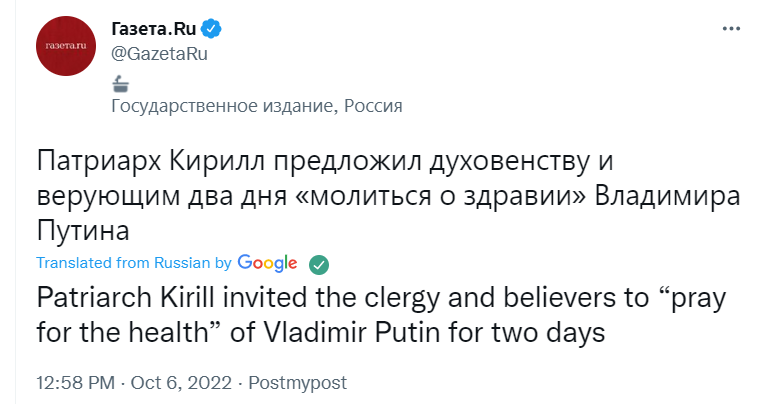Screen dimensions: 758x404
Task: Click the word Путина in the Russian tweet
Action: 83,231
